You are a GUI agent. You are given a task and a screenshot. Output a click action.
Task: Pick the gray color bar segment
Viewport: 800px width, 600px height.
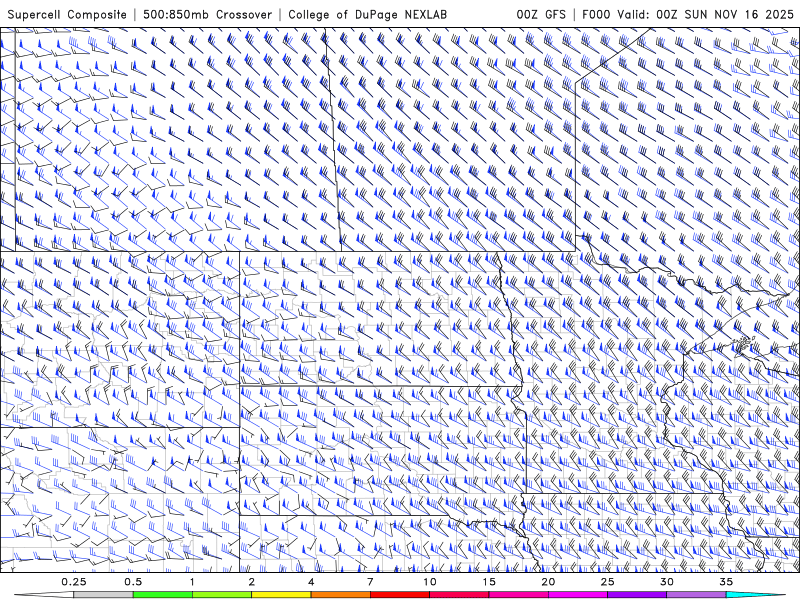[104, 595]
